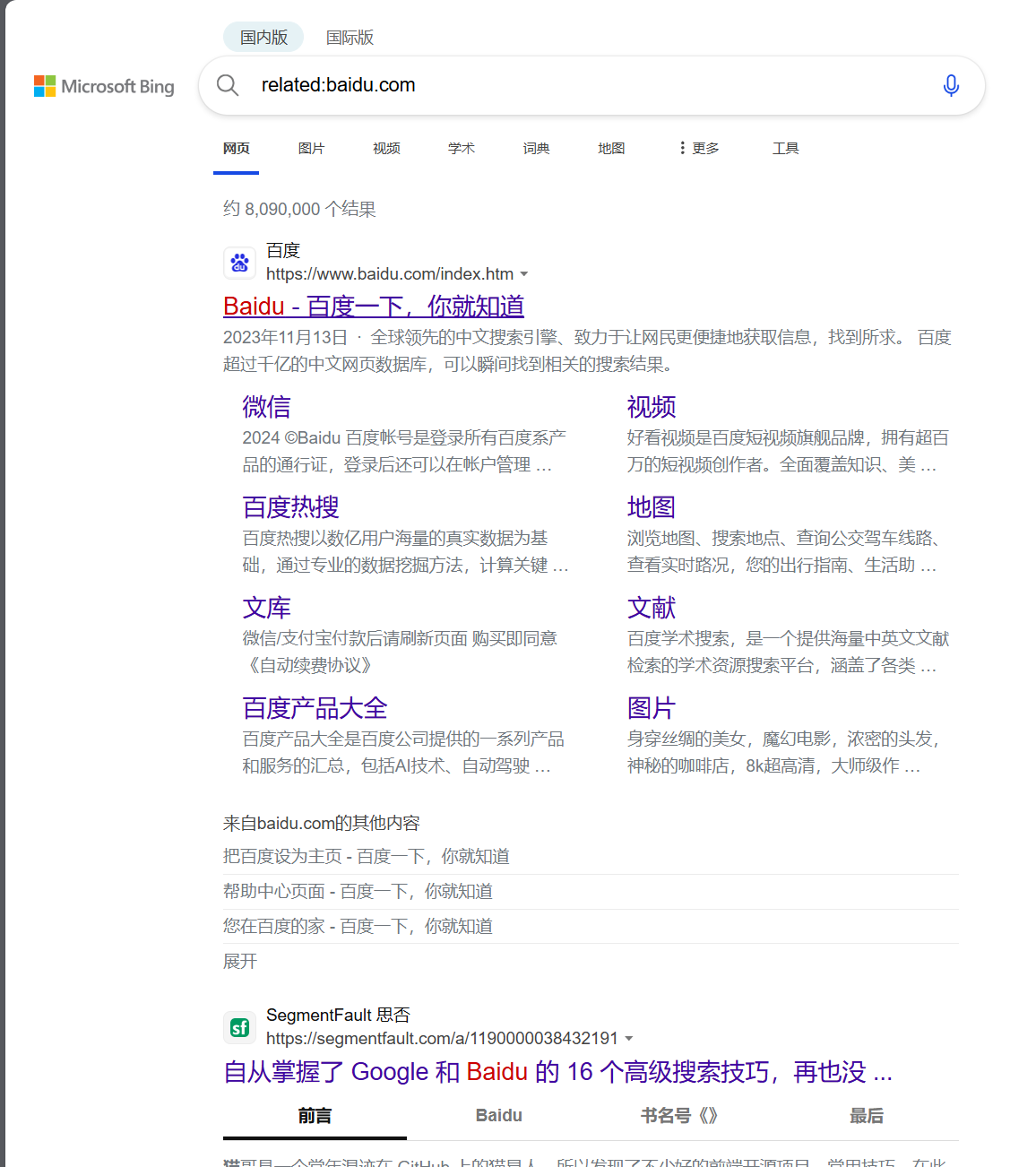The width and height of the screenshot is (1036, 1167).
Task: Open the 更多 dropdown menu
Action: pos(704,147)
